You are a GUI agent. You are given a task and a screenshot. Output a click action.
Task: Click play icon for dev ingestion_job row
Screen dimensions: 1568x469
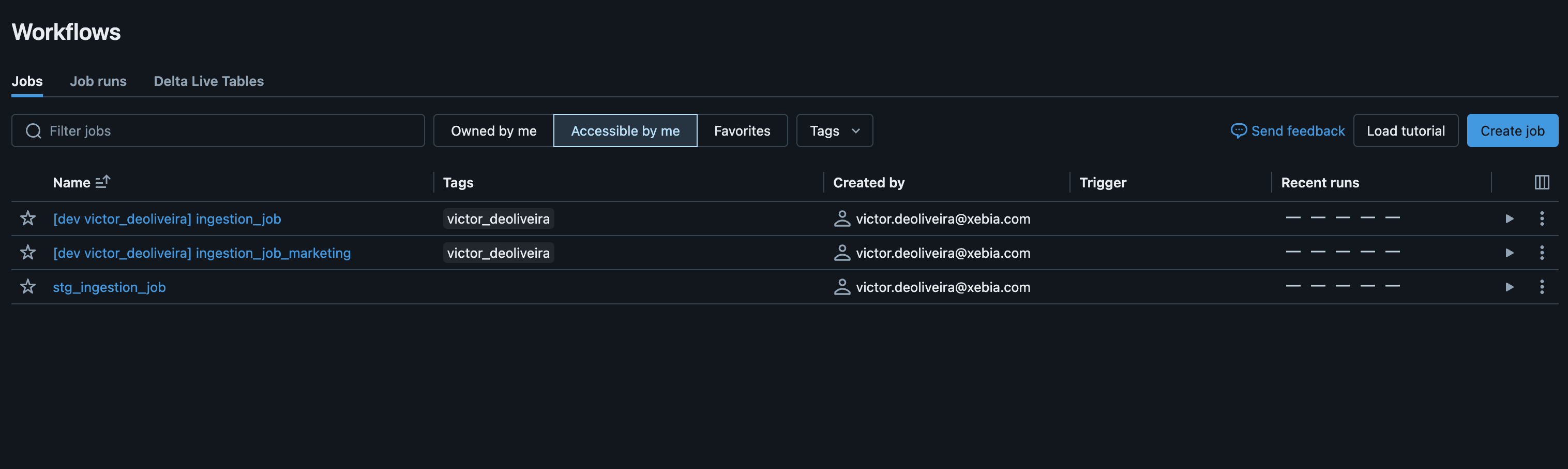(x=1509, y=218)
